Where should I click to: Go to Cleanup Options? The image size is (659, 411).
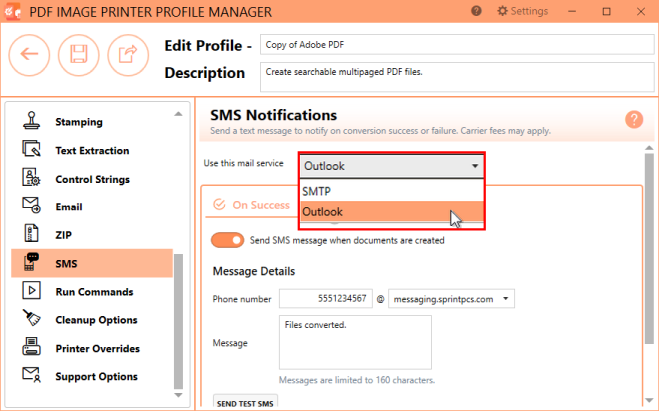pyautogui.click(x=97, y=320)
